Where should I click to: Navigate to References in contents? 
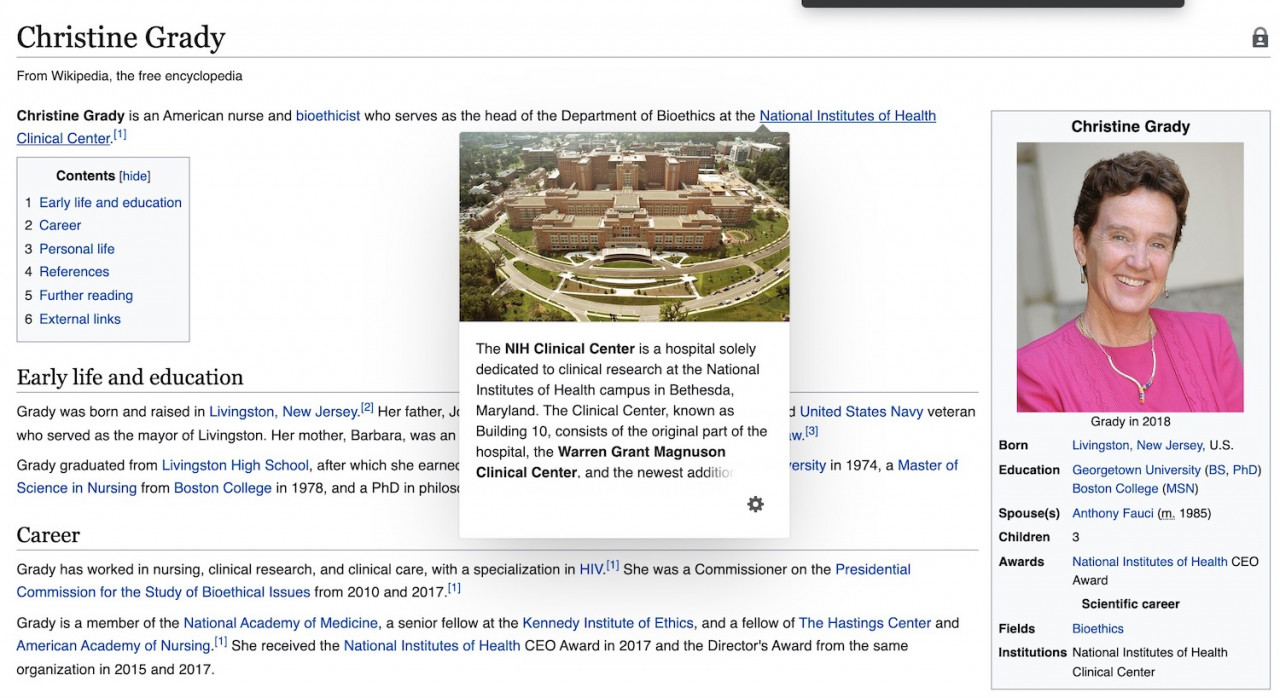pos(74,272)
